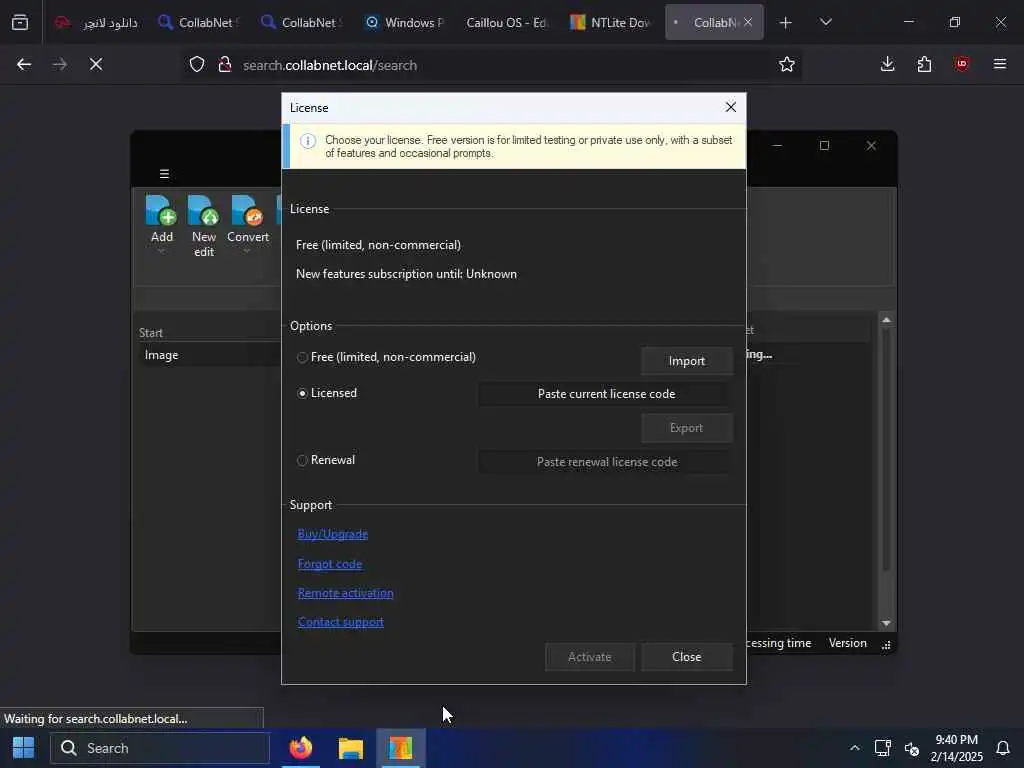
Task: Click the New edit icon in NTLite
Action: pyautogui.click(x=203, y=210)
